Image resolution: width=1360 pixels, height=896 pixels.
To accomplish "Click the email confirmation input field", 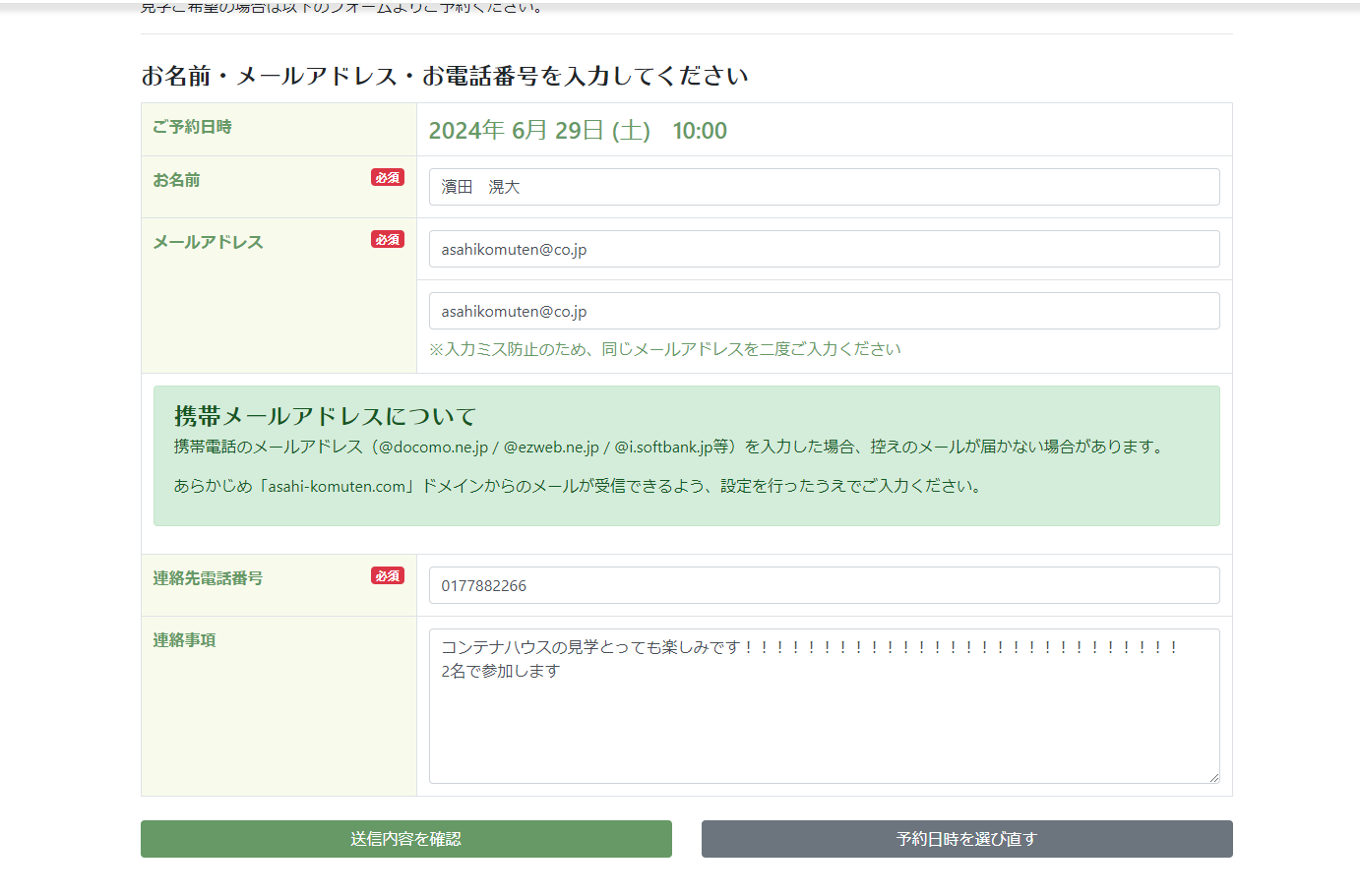I will click(824, 311).
